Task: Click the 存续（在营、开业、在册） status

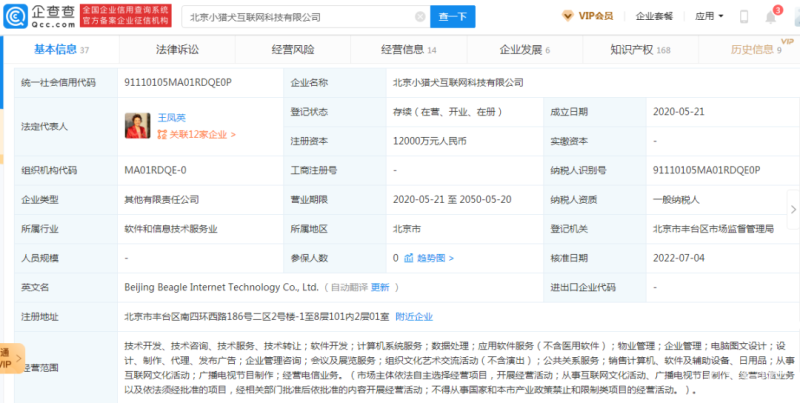Action: (449, 112)
